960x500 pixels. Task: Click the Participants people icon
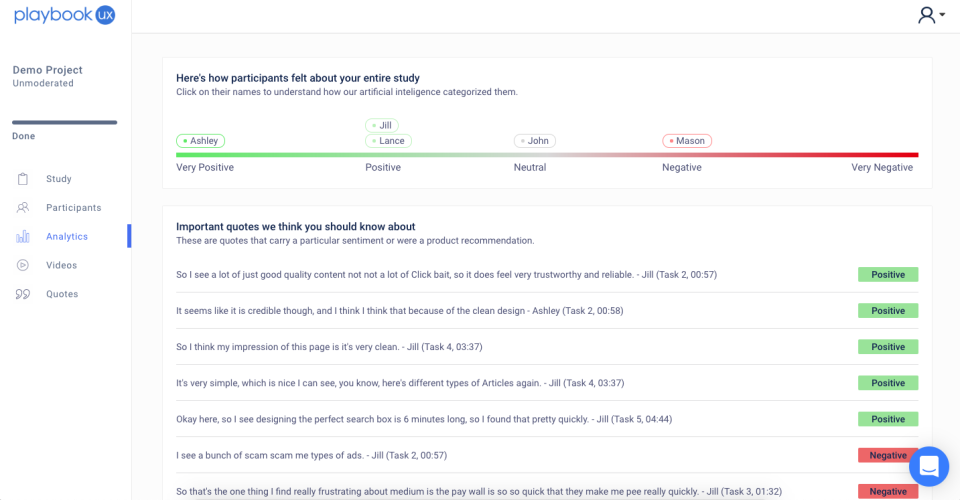point(23,208)
